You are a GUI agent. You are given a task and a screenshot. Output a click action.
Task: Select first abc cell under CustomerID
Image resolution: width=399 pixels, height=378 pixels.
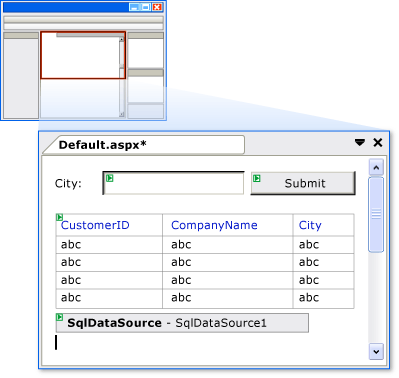(109, 245)
